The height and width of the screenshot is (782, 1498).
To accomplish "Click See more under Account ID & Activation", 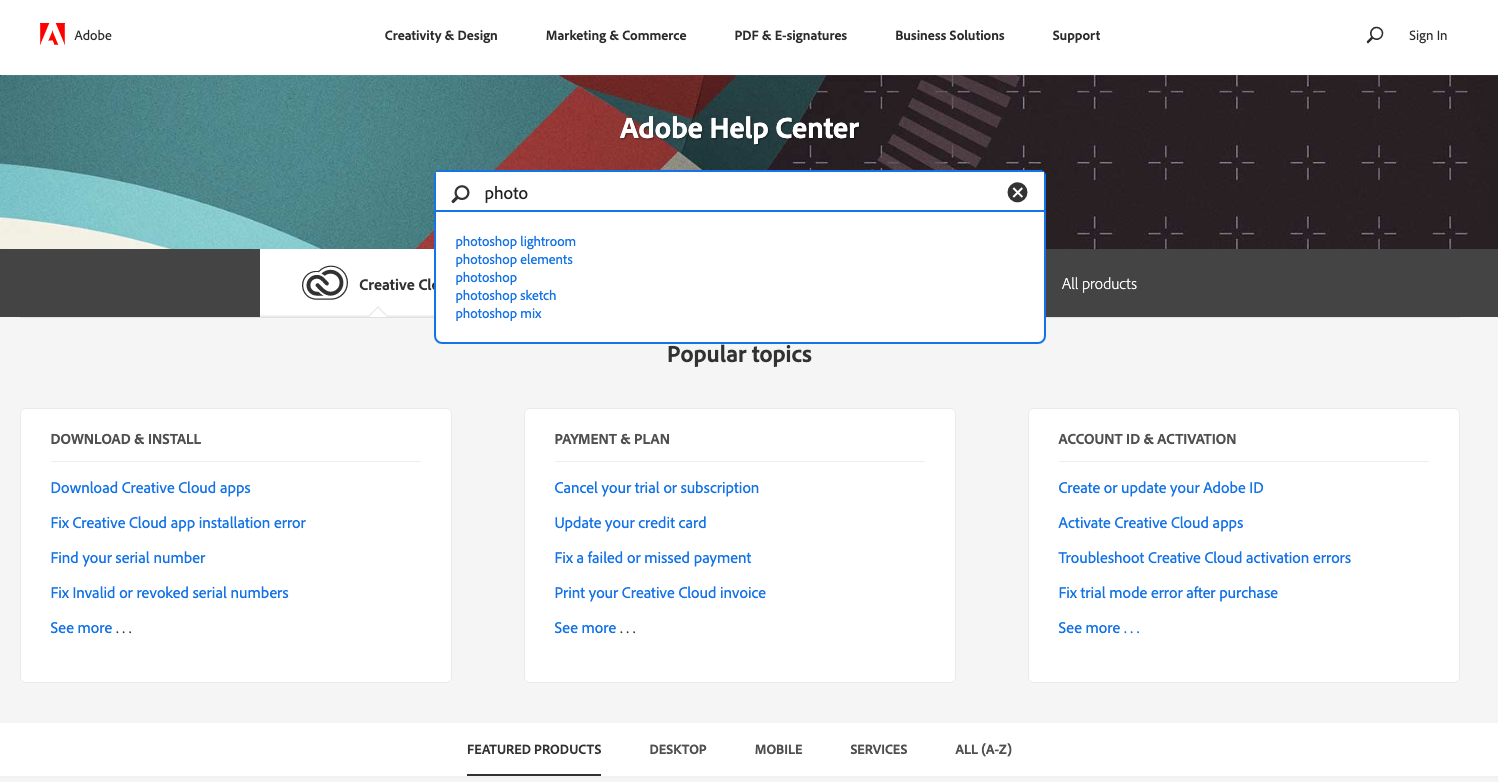I will coord(1099,628).
